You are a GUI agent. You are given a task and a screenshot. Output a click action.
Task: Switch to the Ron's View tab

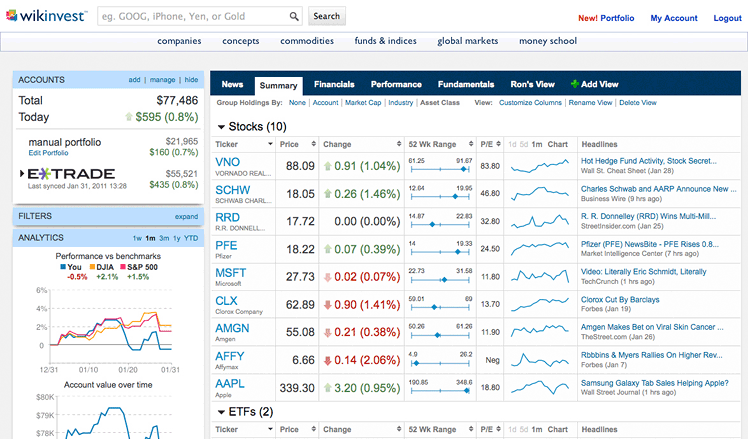[532, 84]
